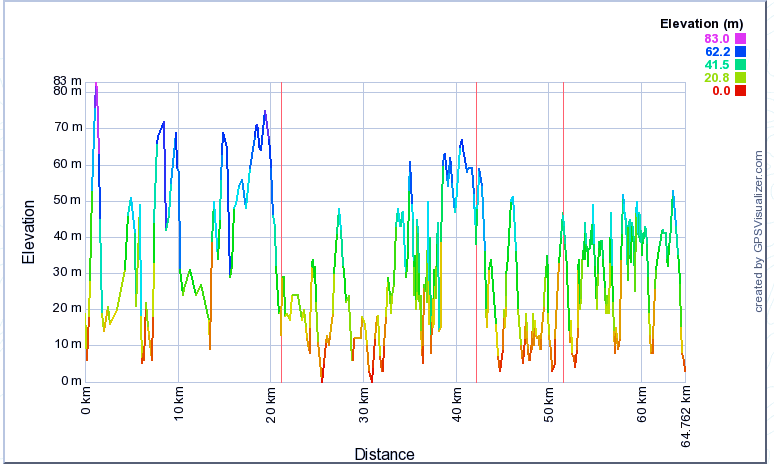The image size is (774, 464).
Task: Click the "Distance" x-axis title
Action: point(384,455)
